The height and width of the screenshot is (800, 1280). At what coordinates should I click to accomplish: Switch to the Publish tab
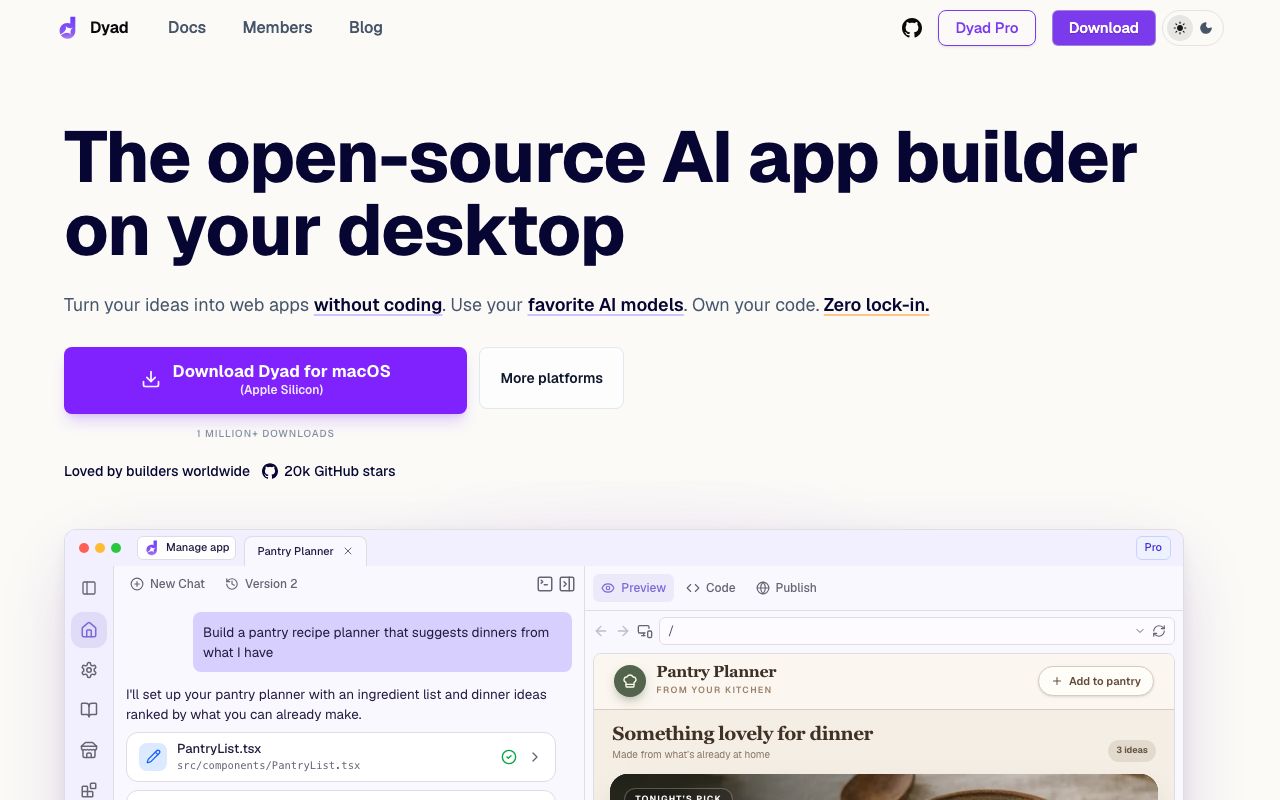(x=786, y=588)
